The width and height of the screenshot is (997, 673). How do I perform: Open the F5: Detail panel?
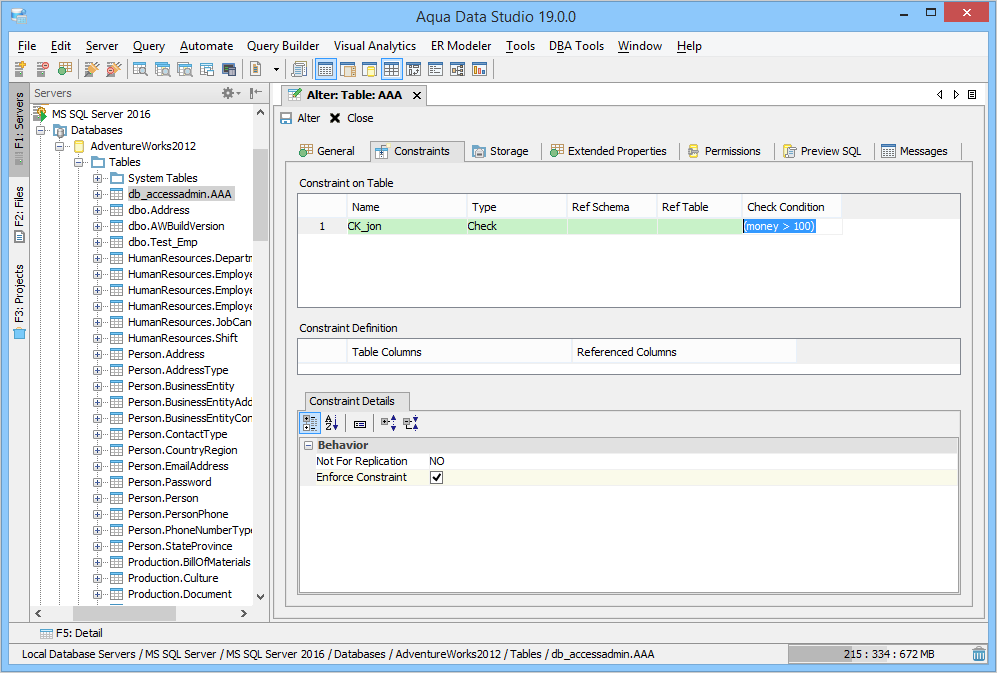click(x=71, y=633)
